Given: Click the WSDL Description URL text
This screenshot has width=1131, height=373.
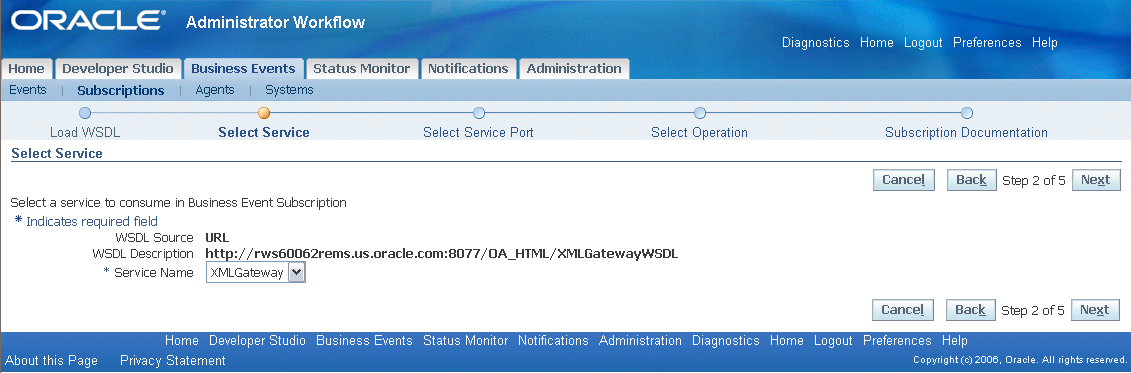Looking at the screenshot, I should pyautogui.click(x=441, y=254).
